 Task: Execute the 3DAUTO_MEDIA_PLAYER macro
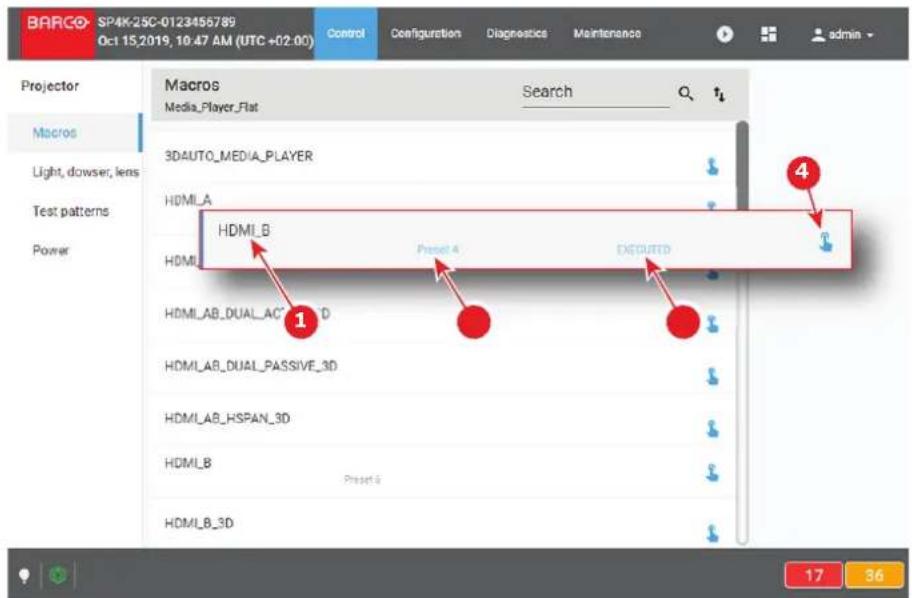pos(712,166)
